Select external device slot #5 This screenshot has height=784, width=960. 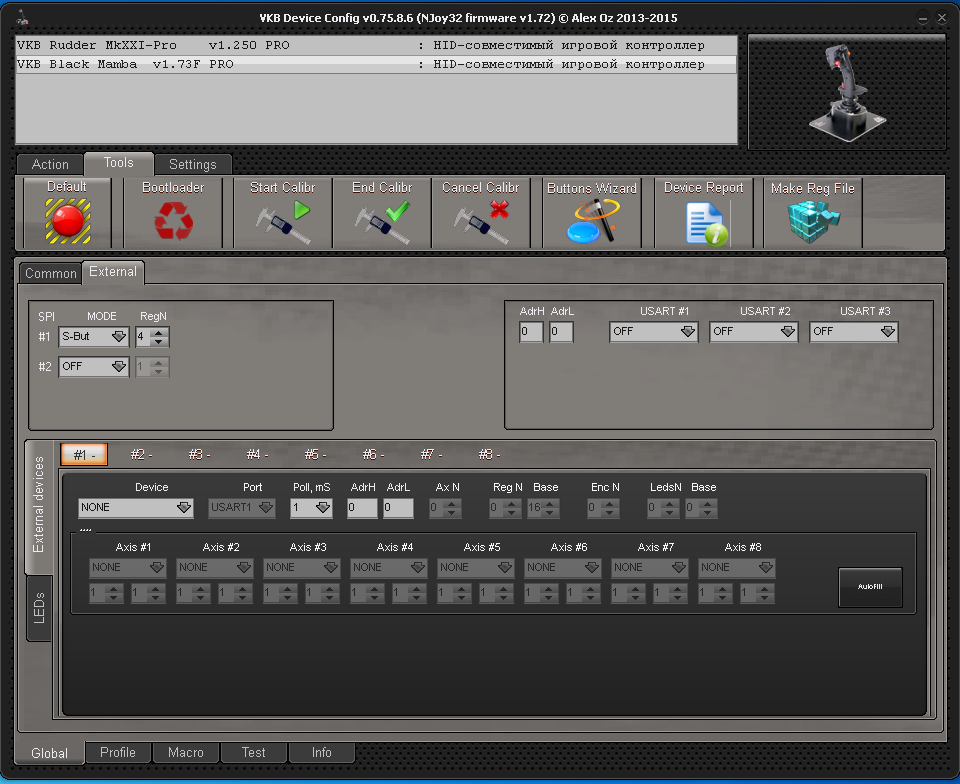315,455
